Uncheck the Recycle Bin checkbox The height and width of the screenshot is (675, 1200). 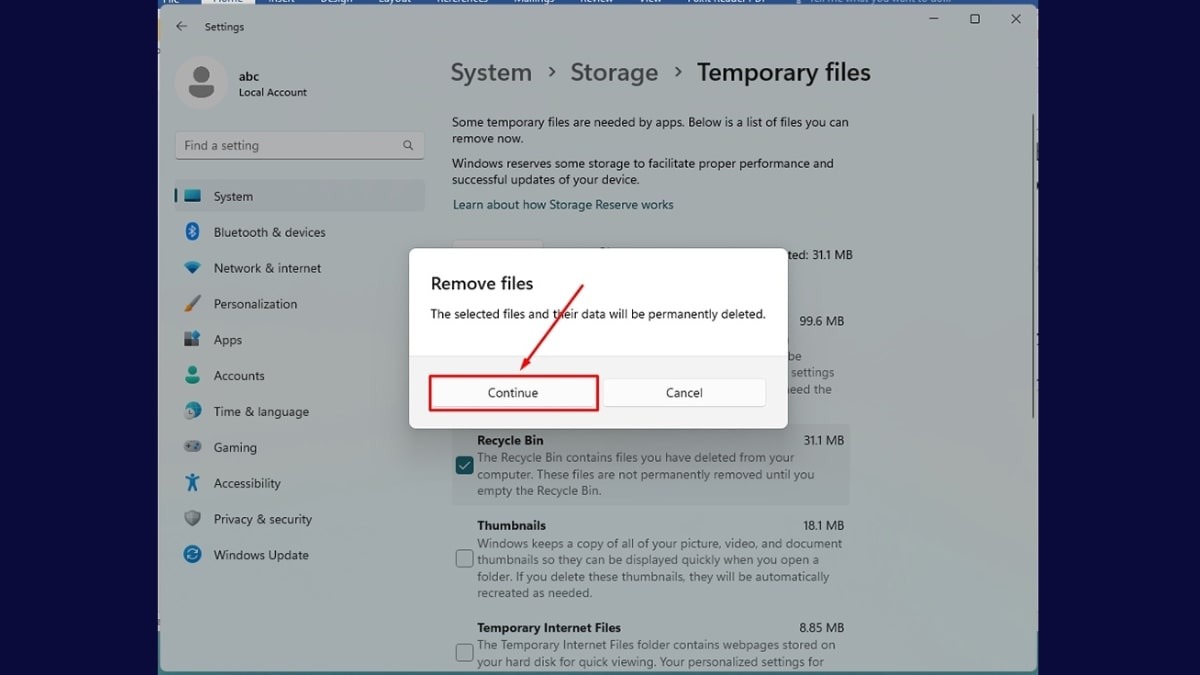coord(464,465)
